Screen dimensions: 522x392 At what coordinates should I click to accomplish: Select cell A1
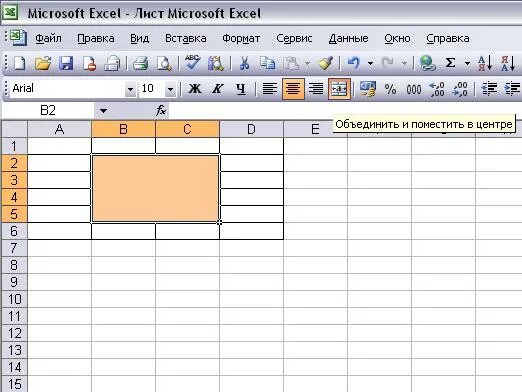click(x=59, y=146)
